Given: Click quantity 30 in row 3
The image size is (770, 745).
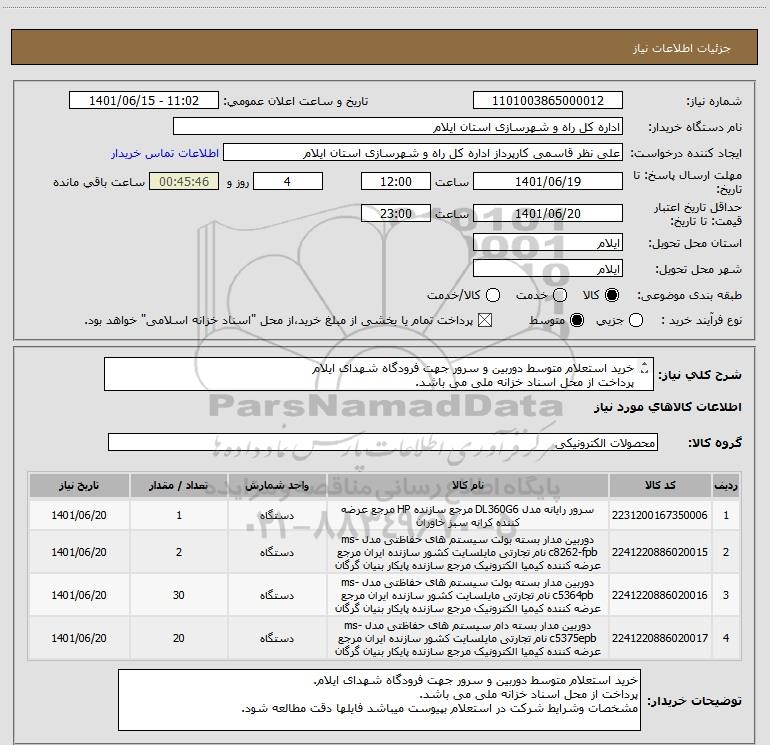Looking at the screenshot, I should click(179, 595).
